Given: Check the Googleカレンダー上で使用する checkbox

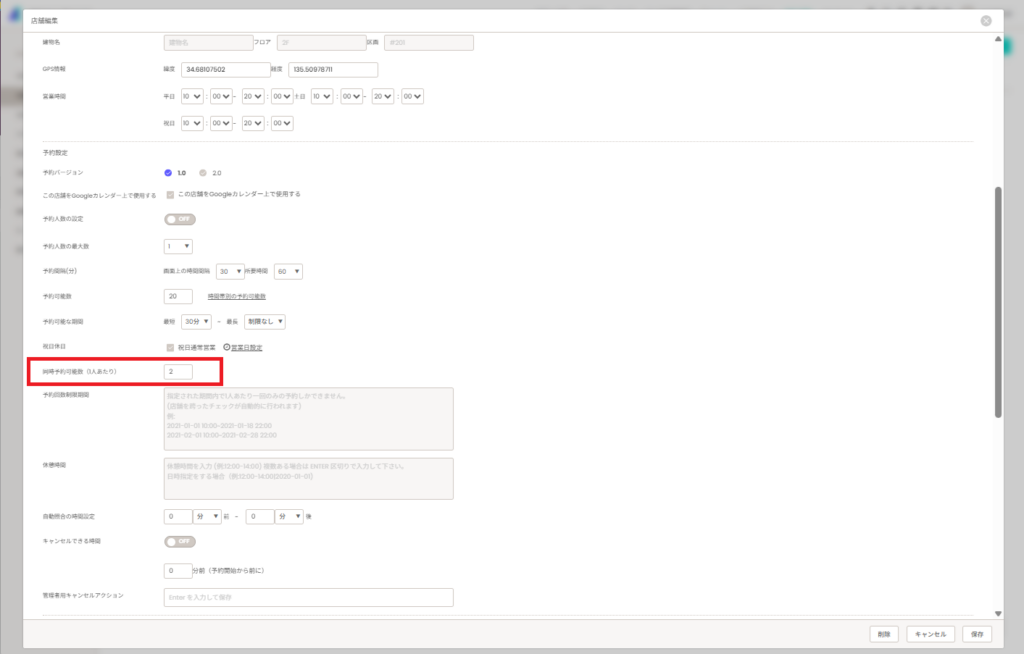Looking at the screenshot, I should (x=170, y=194).
